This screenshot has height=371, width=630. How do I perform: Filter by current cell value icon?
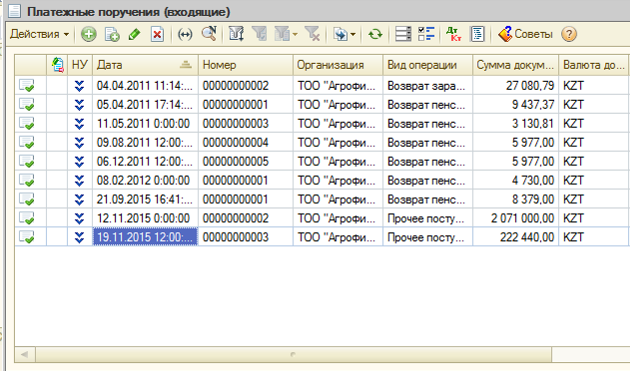tap(236, 34)
